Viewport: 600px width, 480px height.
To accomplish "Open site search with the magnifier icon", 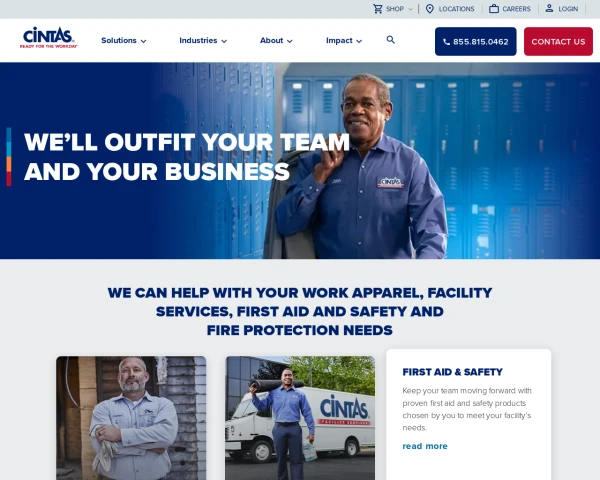I will pyautogui.click(x=390, y=40).
